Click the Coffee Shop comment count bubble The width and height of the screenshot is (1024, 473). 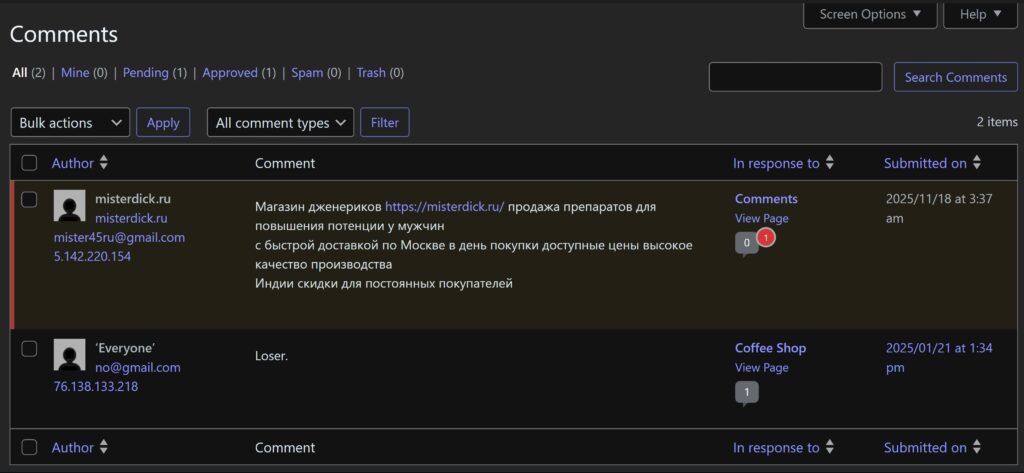pos(746,393)
